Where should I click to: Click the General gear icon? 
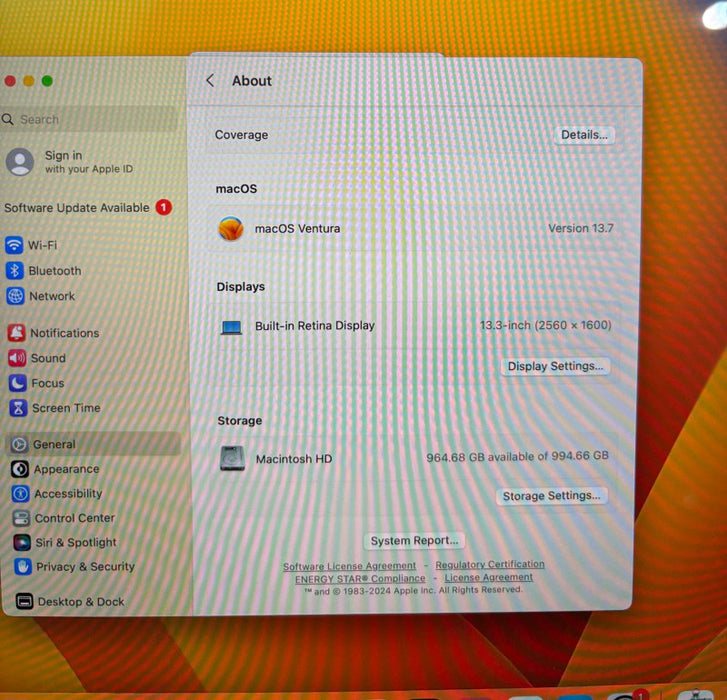point(19,444)
